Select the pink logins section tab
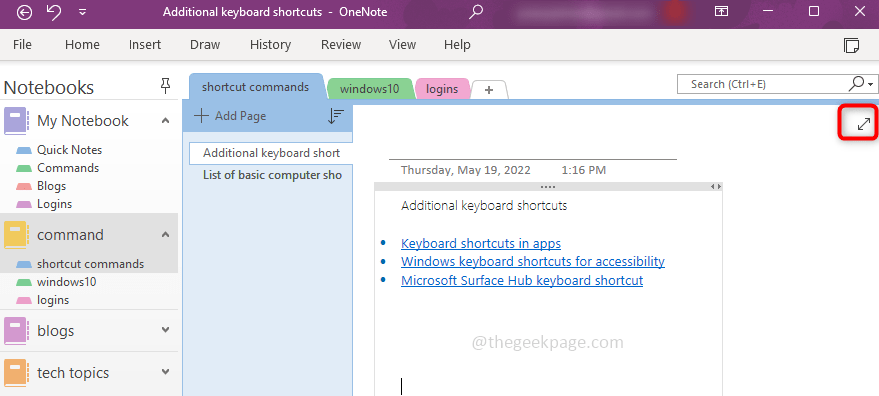 442,89
